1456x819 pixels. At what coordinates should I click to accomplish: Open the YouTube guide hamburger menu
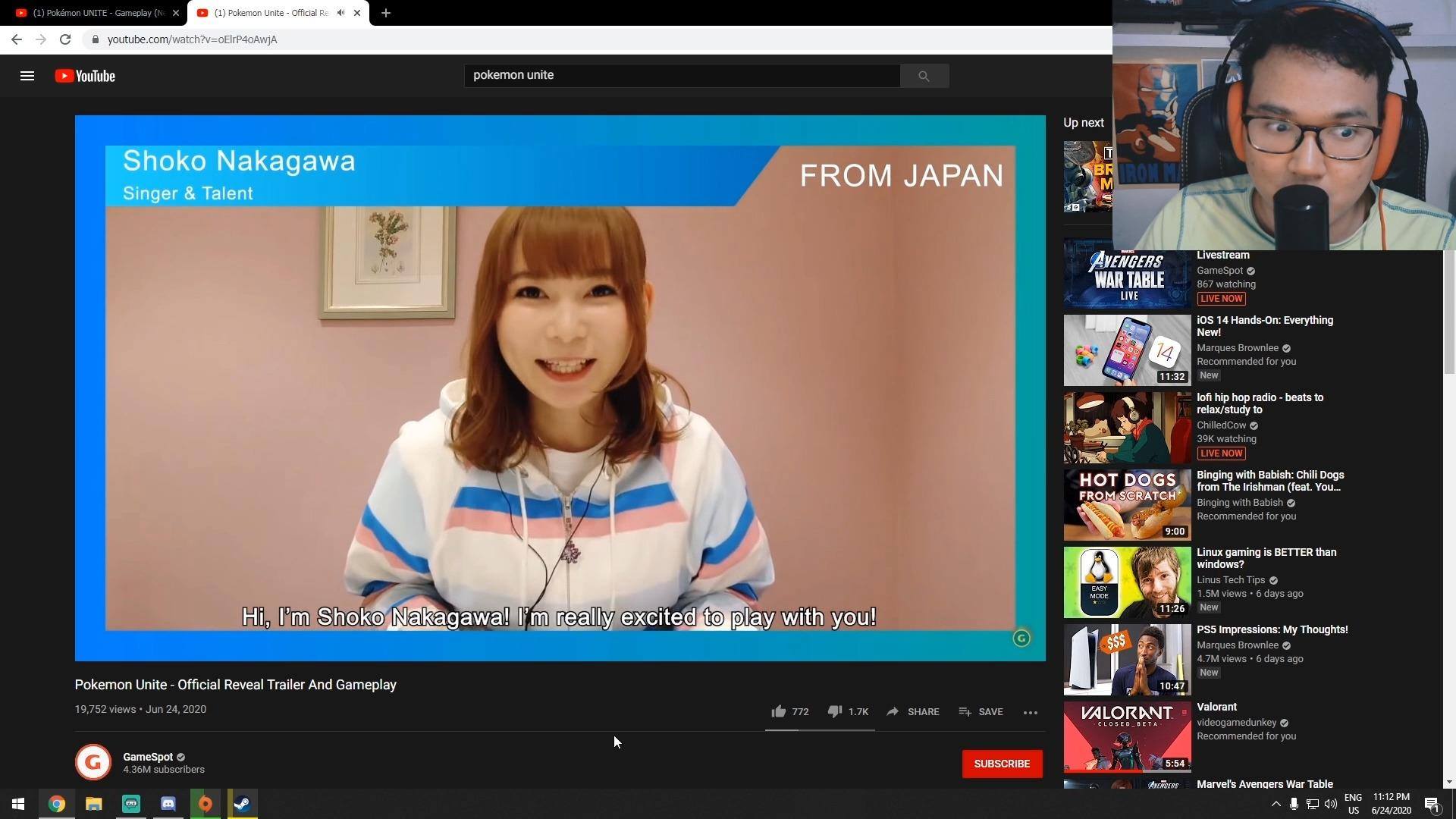coord(27,76)
